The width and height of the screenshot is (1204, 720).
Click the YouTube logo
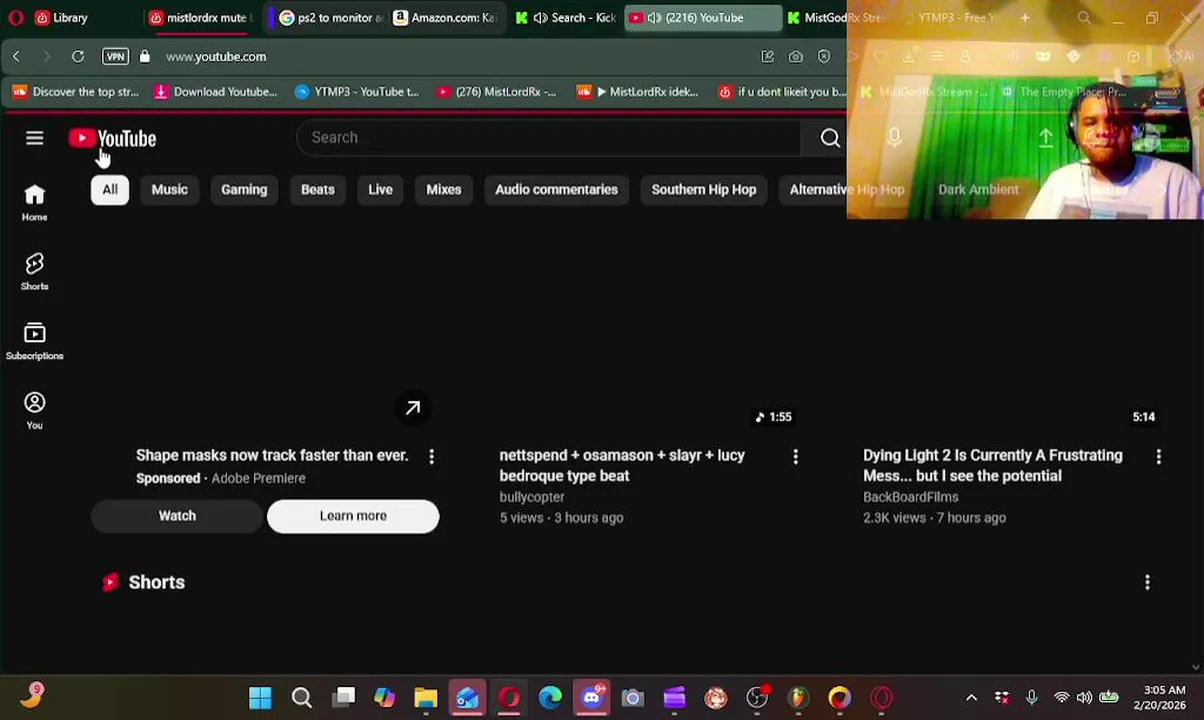click(x=113, y=138)
